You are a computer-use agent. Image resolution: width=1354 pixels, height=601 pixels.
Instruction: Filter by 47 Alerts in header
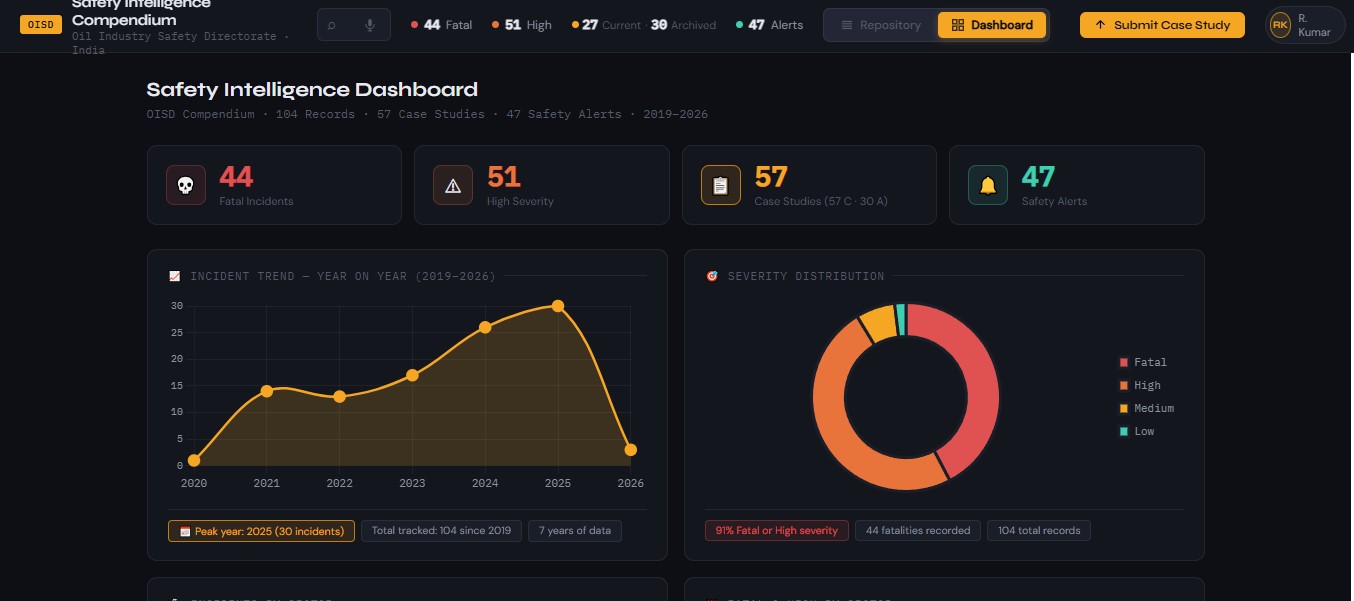(769, 25)
